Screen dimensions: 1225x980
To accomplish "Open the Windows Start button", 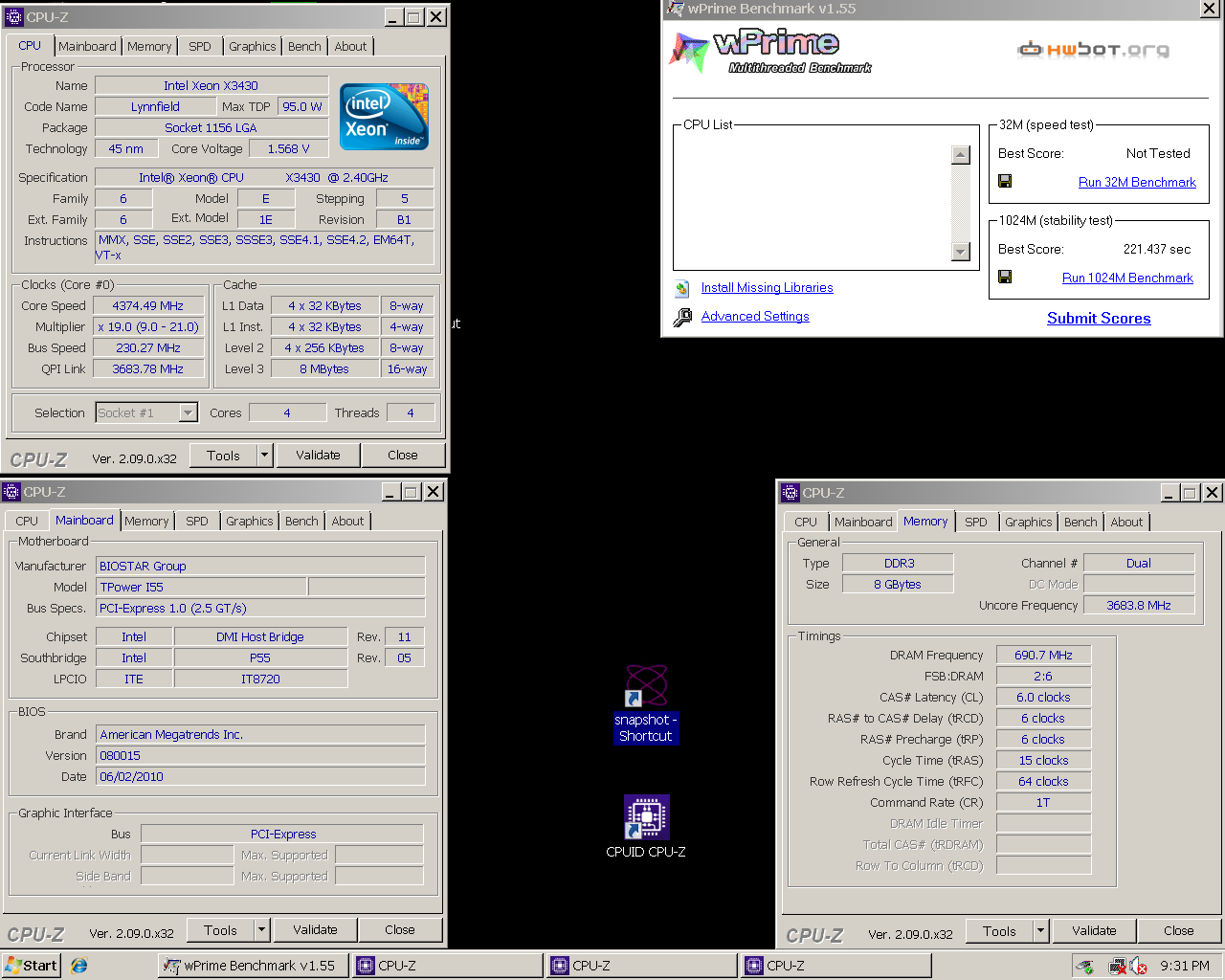I will [x=32, y=966].
